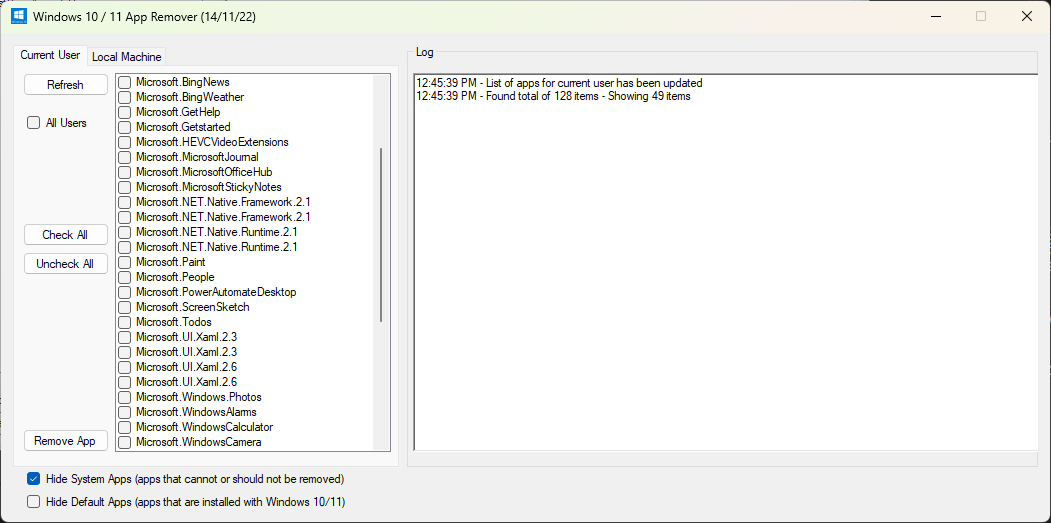Check the Microsoft.People entry checkbox
The height and width of the screenshot is (523, 1051).
coord(125,277)
